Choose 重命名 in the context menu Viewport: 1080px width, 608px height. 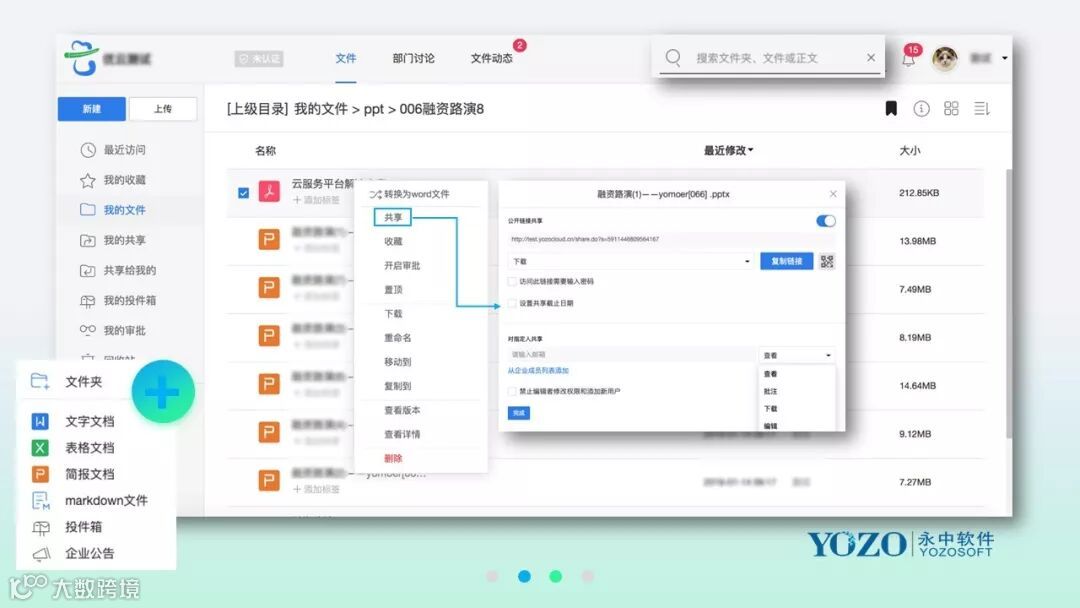pyautogui.click(x=397, y=337)
